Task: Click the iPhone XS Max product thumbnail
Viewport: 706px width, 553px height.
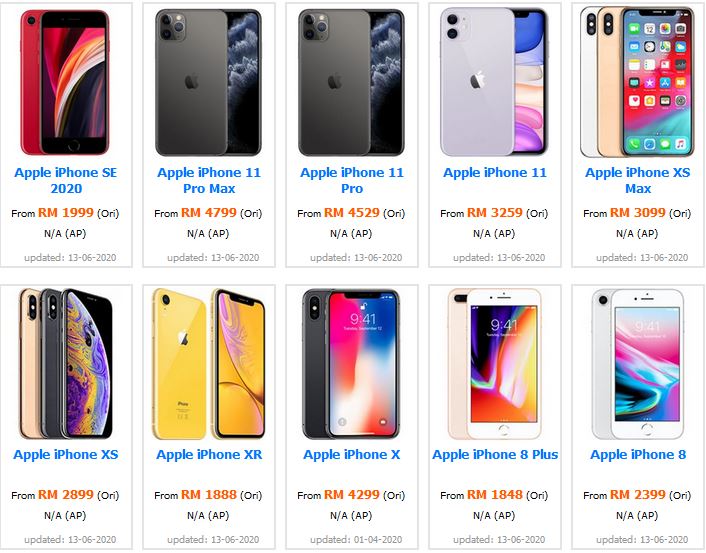Action: (637, 82)
